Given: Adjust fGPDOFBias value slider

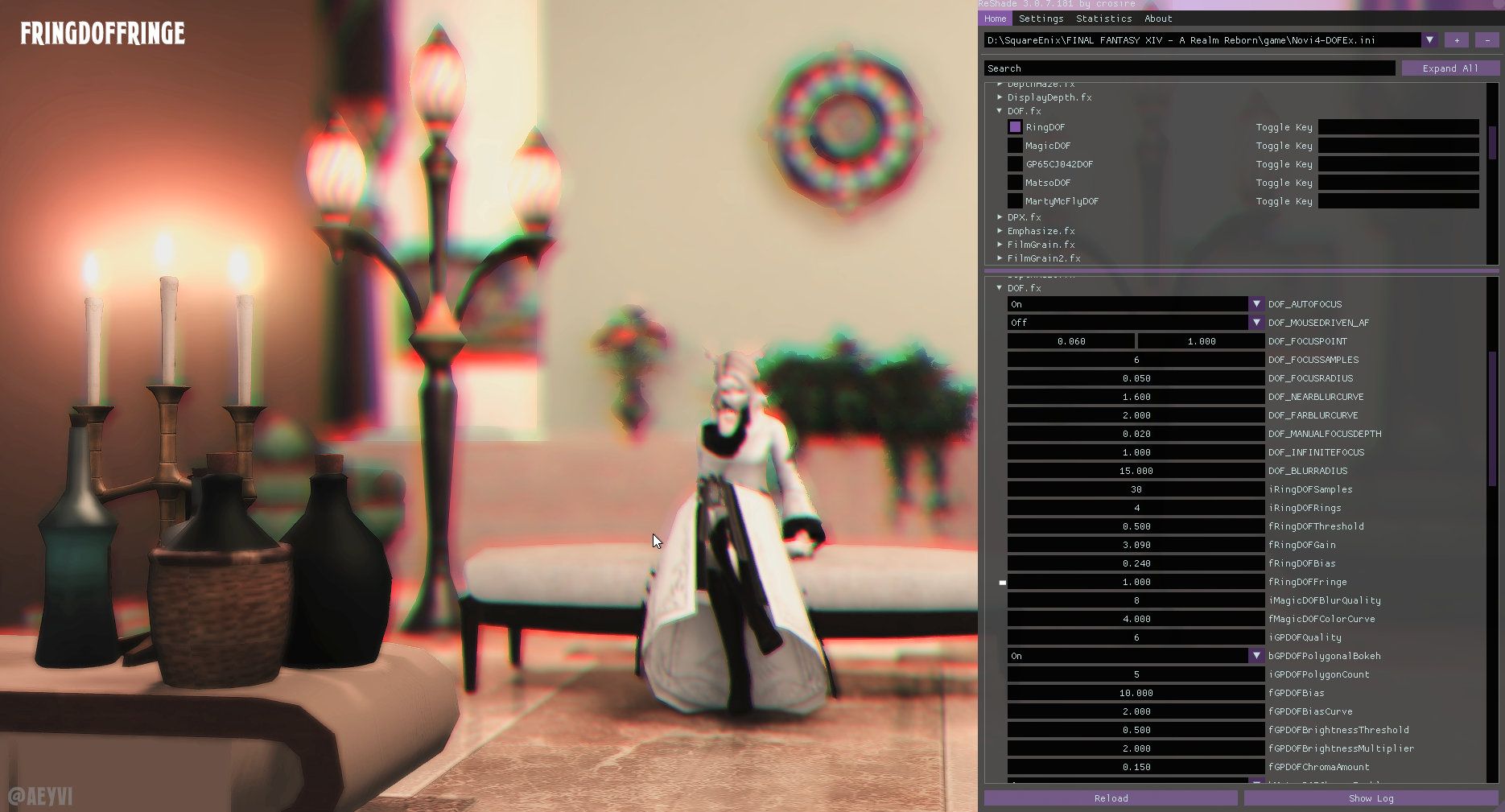Looking at the screenshot, I should pyautogui.click(x=1136, y=693).
